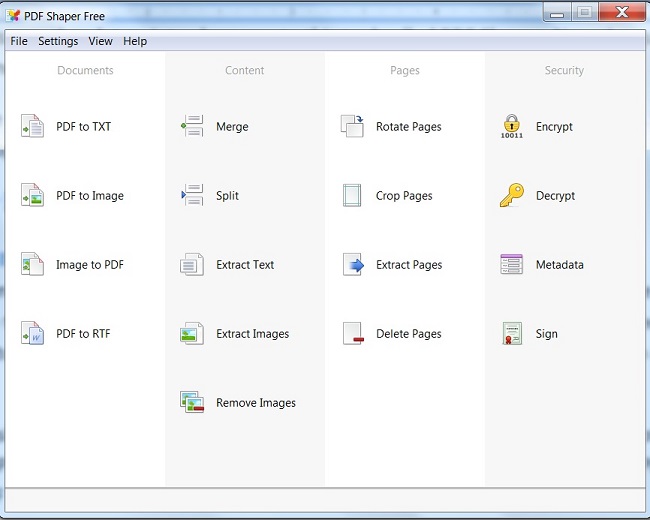Choose the Extract Pages label
This screenshot has height=520, width=650.
tap(409, 265)
